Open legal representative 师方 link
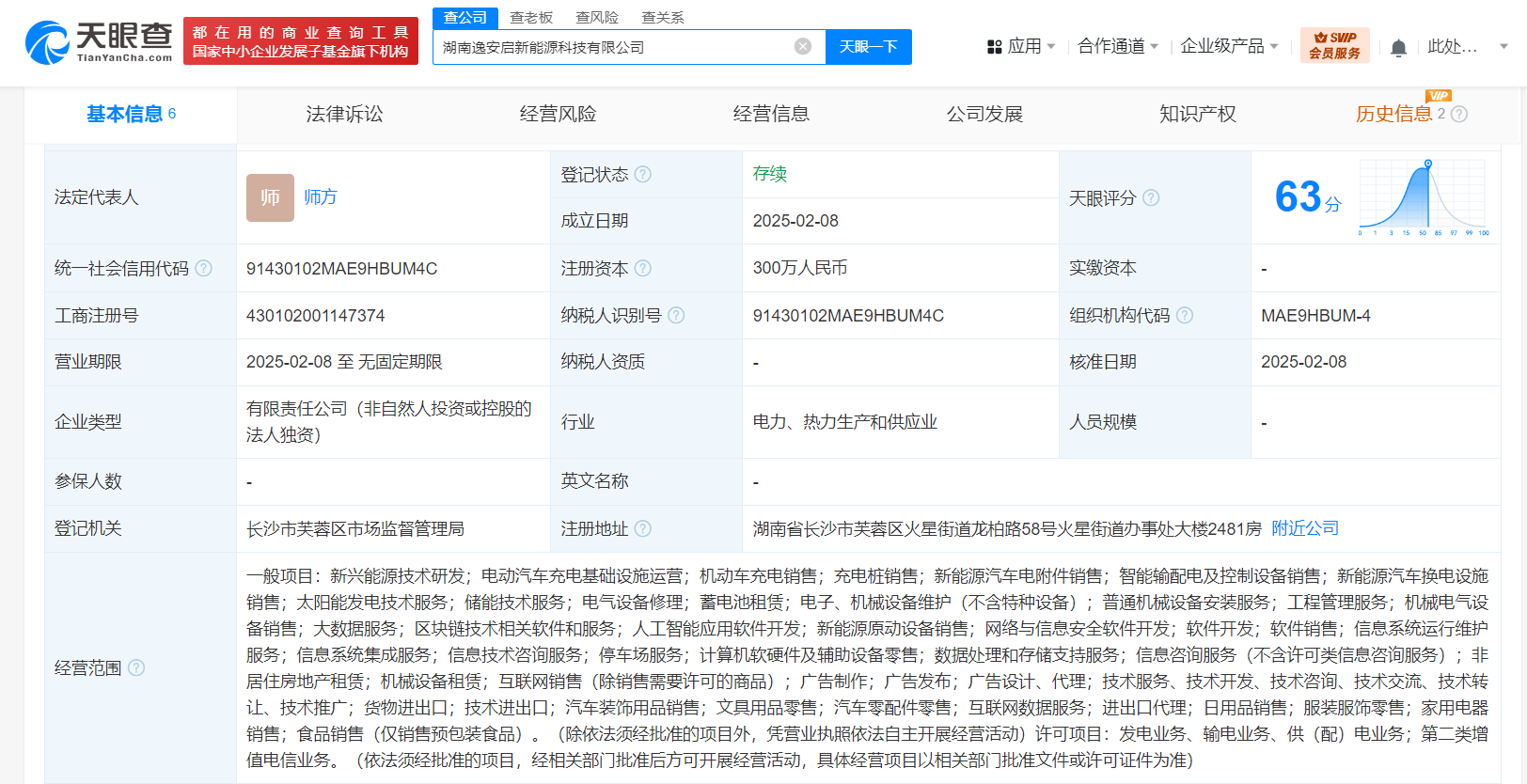Screen dimensions: 1527x784 click(x=321, y=197)
